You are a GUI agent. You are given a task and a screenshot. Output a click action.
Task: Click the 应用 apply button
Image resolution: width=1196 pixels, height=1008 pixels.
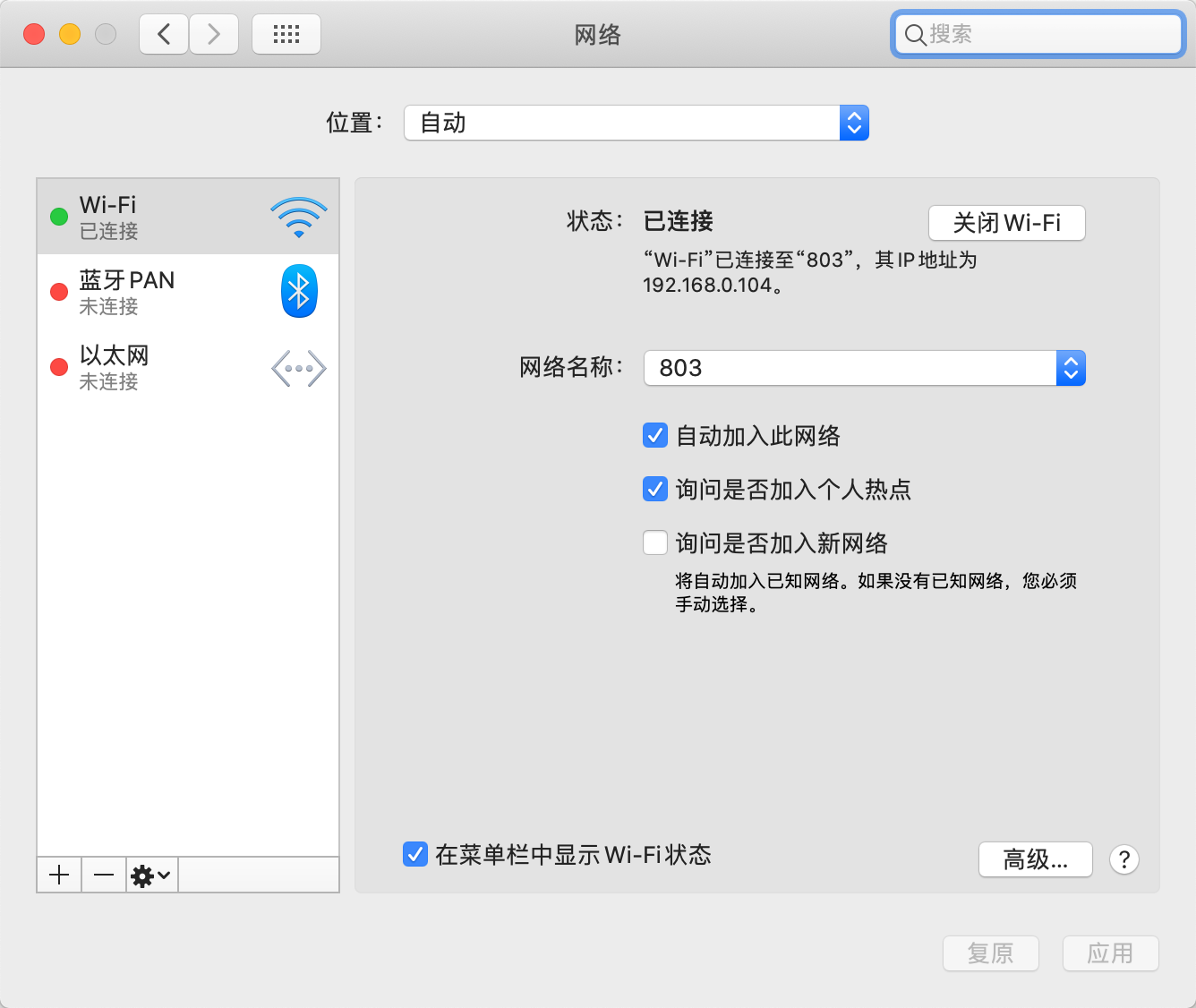pos(1111,953)
